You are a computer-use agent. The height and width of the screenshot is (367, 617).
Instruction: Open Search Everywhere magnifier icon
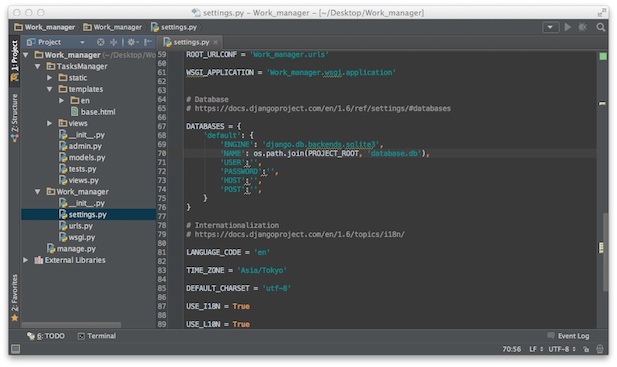[x=600, y=27]
